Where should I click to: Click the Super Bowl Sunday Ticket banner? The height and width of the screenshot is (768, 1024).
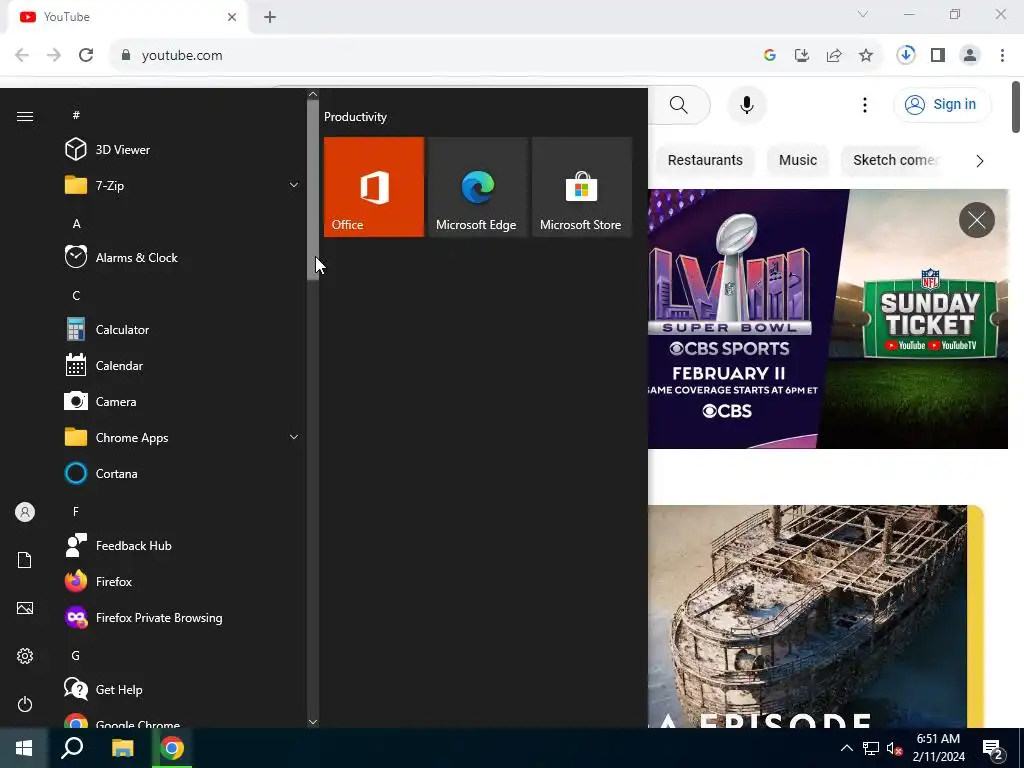coord(827,319)
